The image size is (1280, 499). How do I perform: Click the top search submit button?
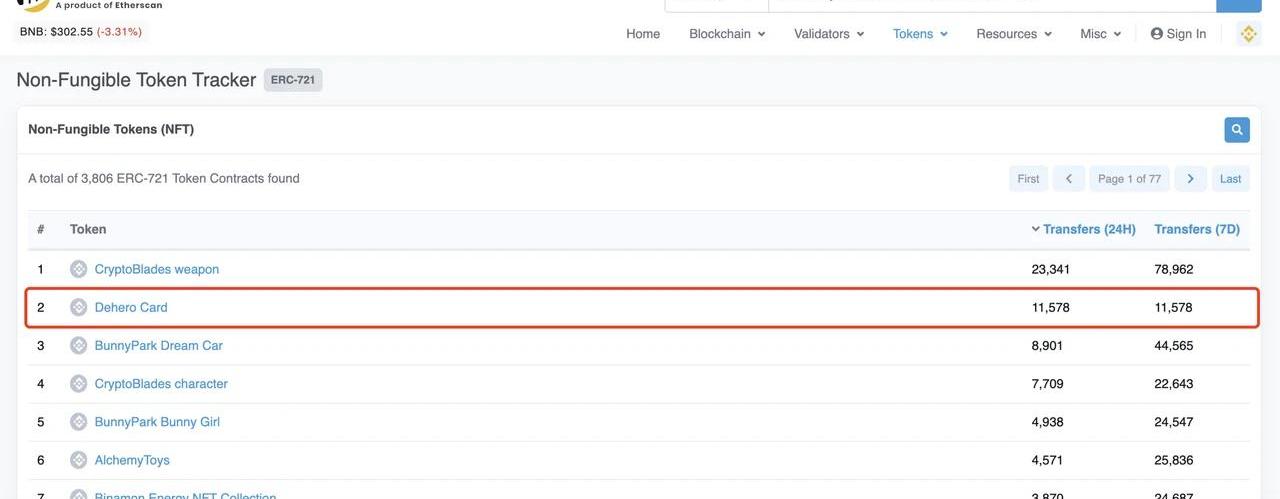tap(1239, 5)
